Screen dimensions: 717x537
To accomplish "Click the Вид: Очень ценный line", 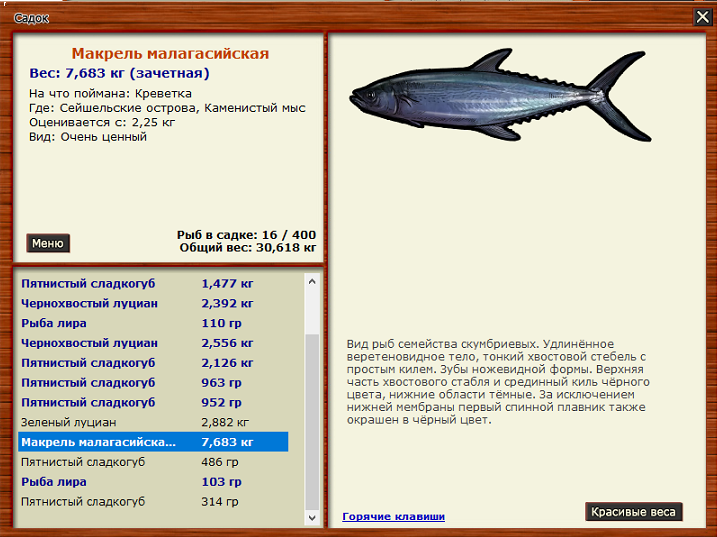I will click(88, 137).
